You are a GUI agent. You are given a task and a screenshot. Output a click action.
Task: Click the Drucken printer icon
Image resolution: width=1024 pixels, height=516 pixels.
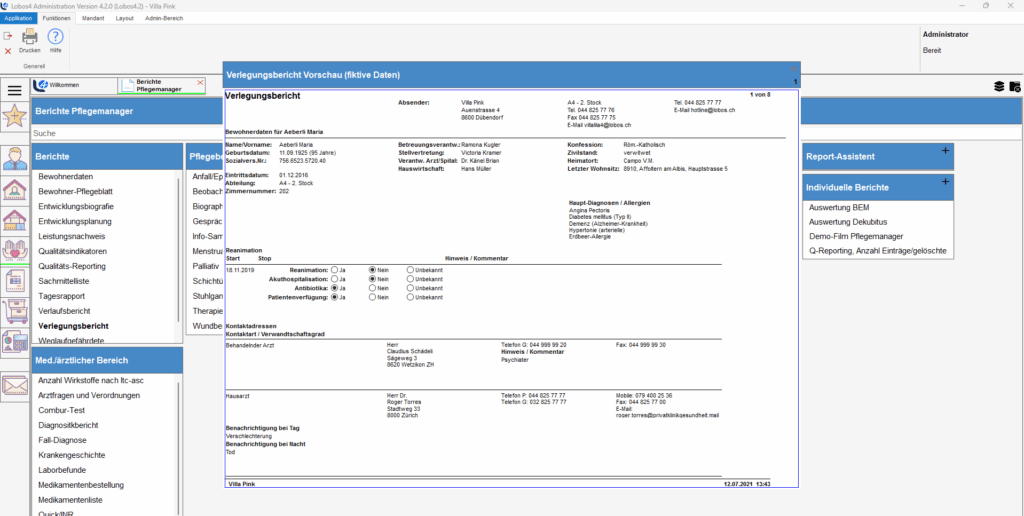coord(30,37)
